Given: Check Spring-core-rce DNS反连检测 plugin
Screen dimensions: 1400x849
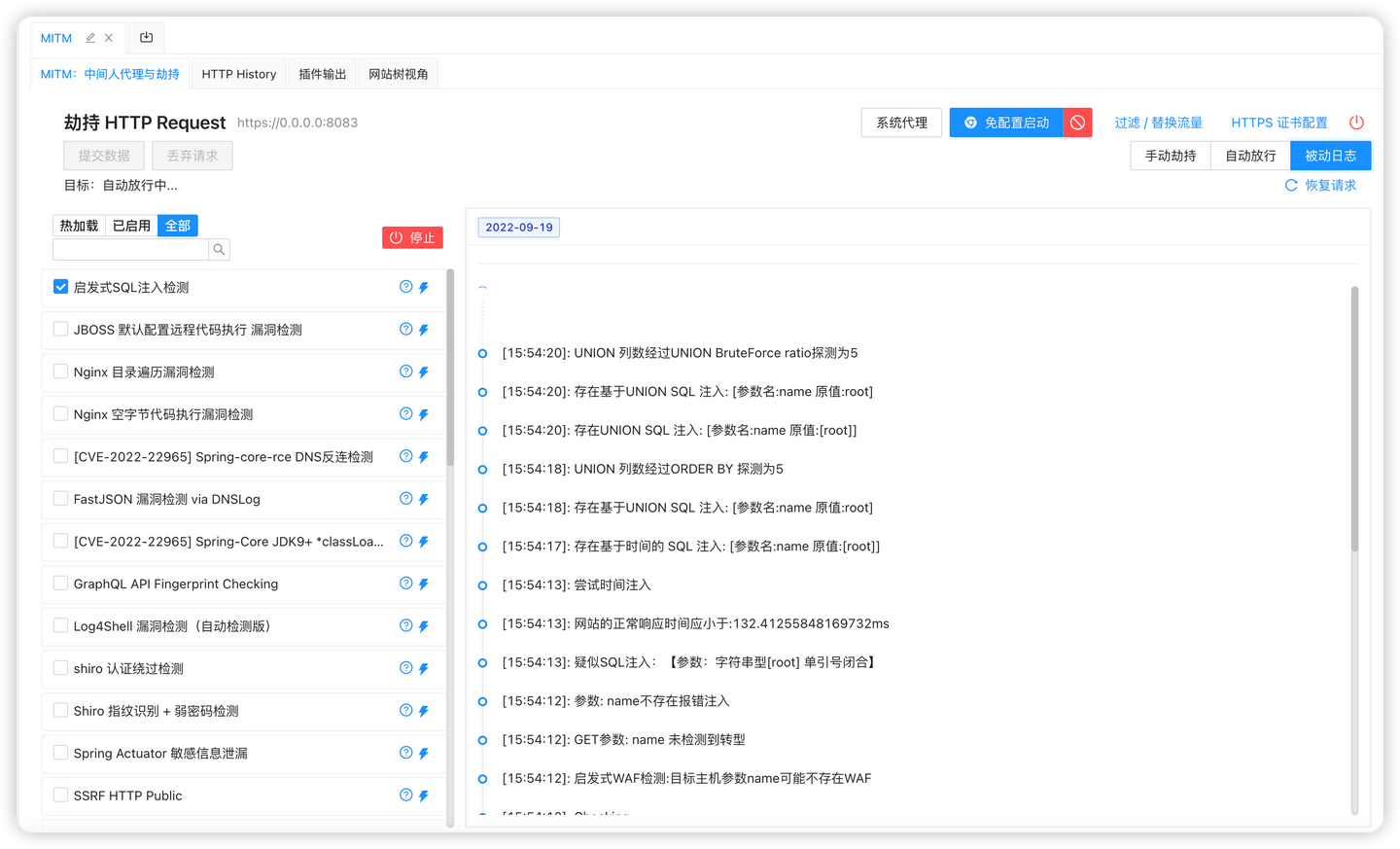Looking at the screenshot, I should click(x=60, y=456).
